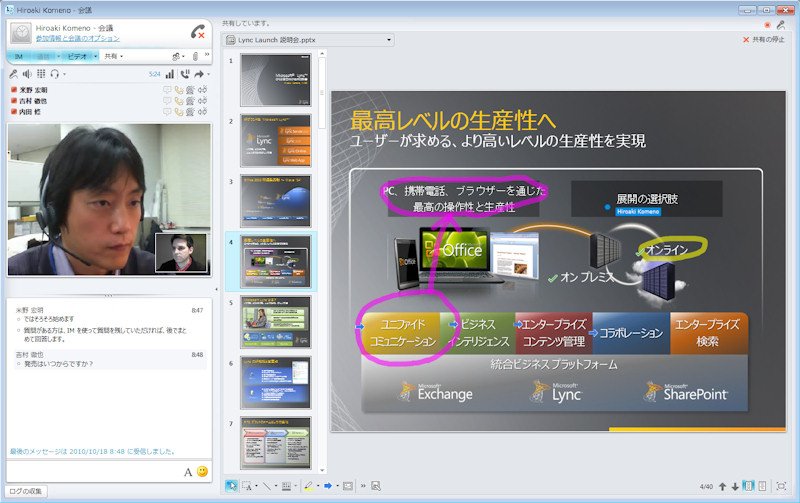
Task: Put the call on hold
Action: (x=185, y=74)
